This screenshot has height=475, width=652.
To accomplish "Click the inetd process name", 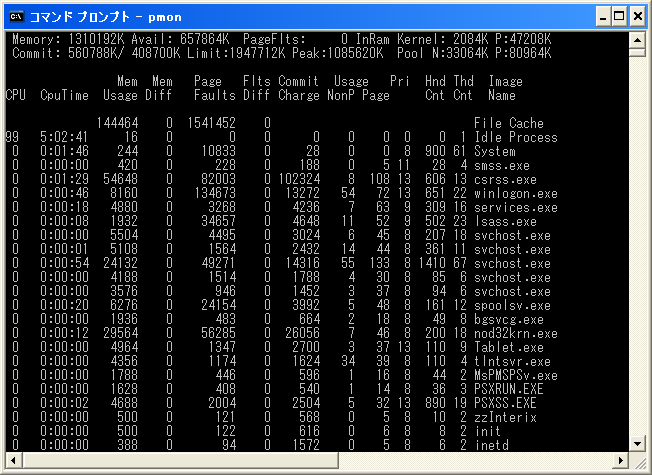I will (x=491, y=445).
